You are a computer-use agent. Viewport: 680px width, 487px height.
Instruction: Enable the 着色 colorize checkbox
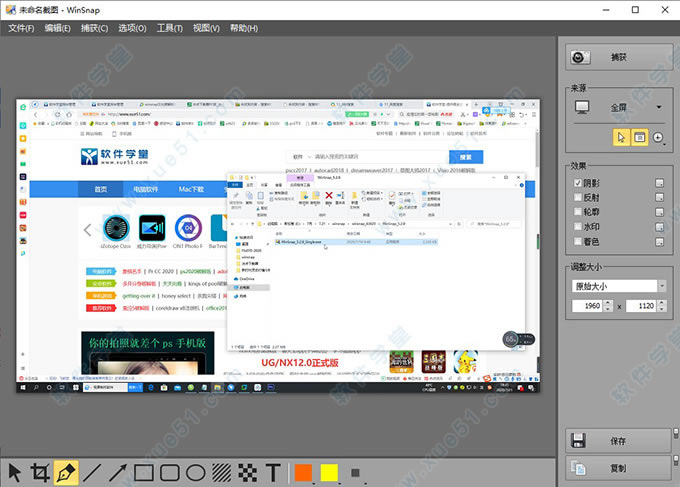(578, 241)
